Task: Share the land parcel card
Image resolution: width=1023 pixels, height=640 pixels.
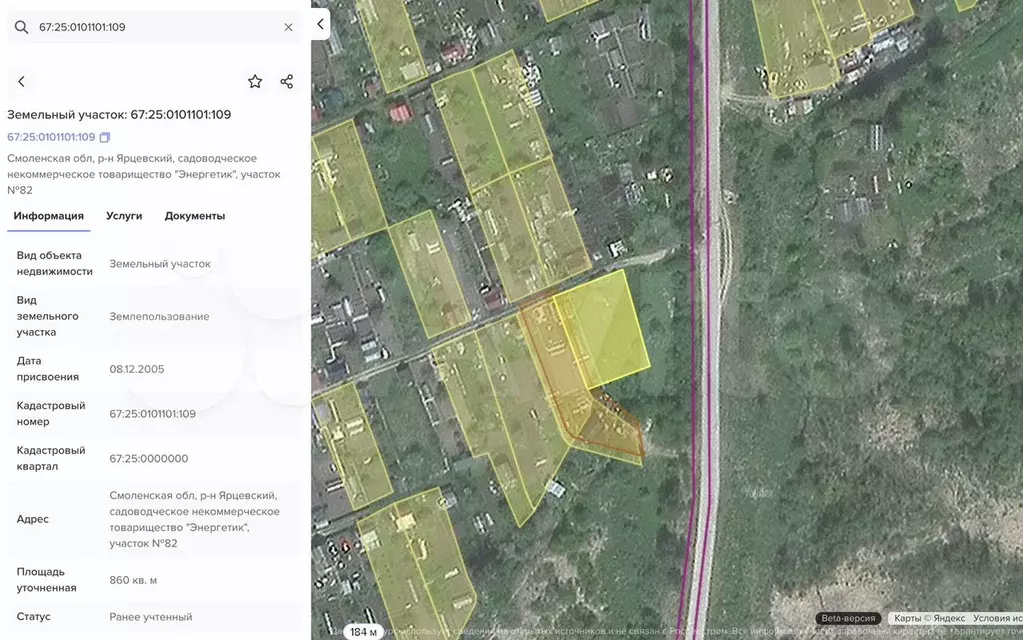Action: click(287, 82)
